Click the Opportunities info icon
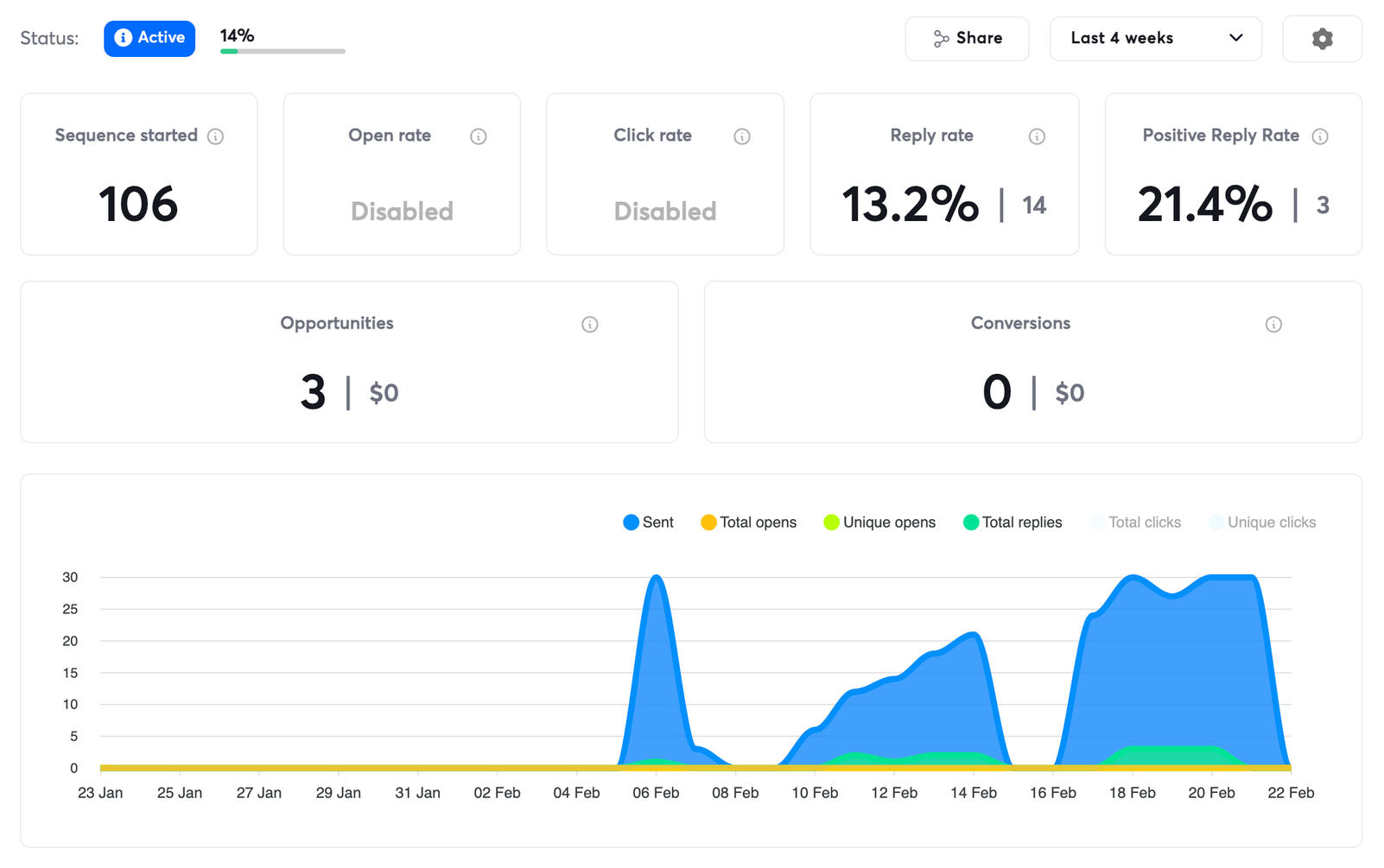The width and height of the screenshot is (1384, 868). pos(589,325)
